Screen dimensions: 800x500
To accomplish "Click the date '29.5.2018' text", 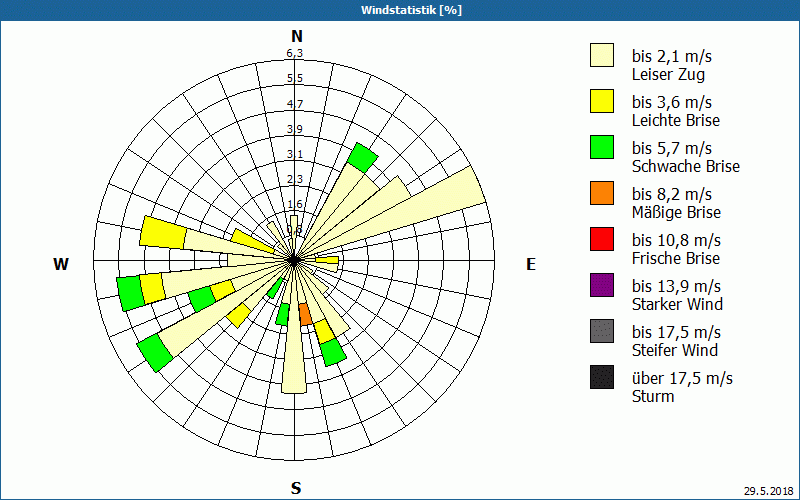I will click(768, 491).
